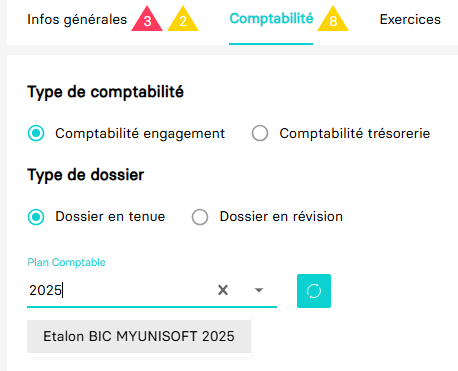Click the teal refresh button
The image size is (458, 371).
[x=314, y=291]
